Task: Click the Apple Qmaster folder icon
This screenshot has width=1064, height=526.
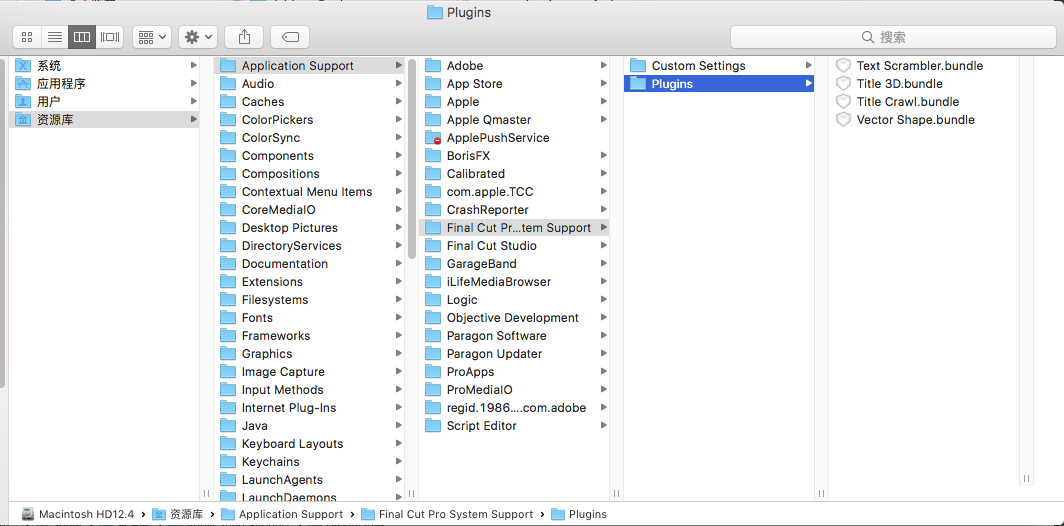Action: (433, 119)
